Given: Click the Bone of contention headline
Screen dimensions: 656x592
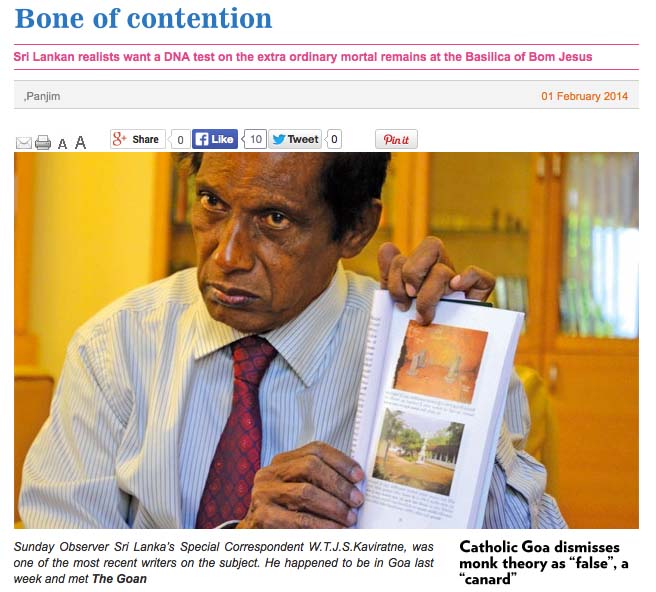Looking at the screenshot, I should coord(143,19).
